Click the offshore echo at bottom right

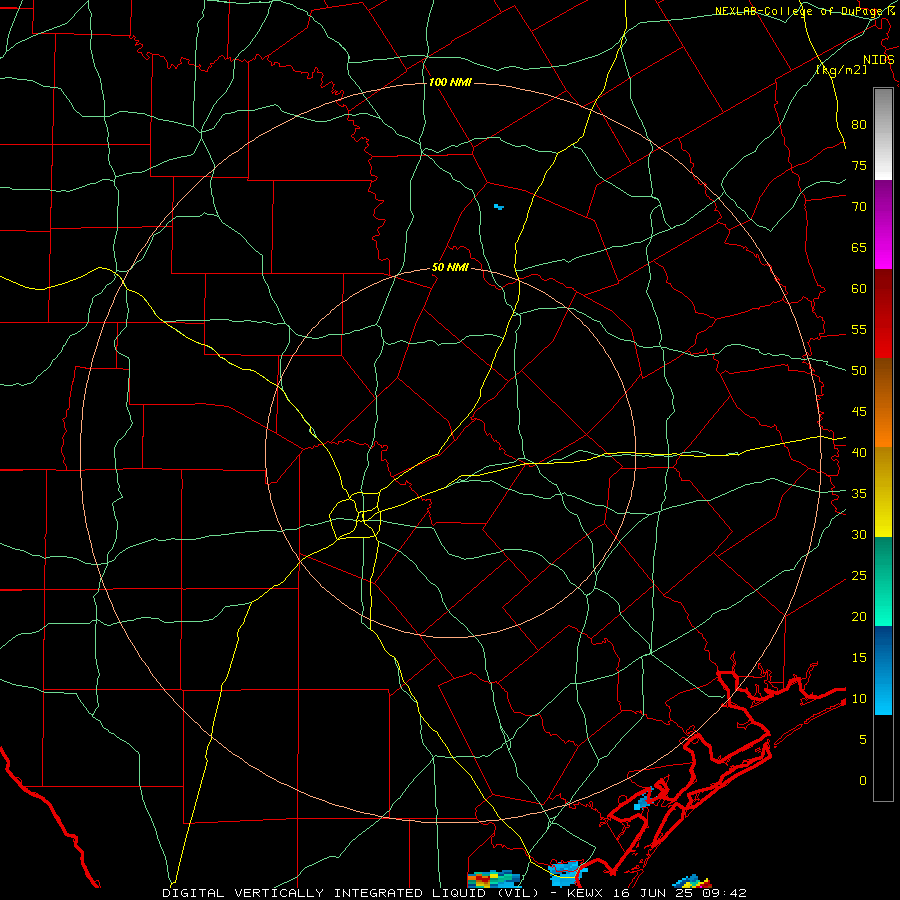click(x=692, y=882)
